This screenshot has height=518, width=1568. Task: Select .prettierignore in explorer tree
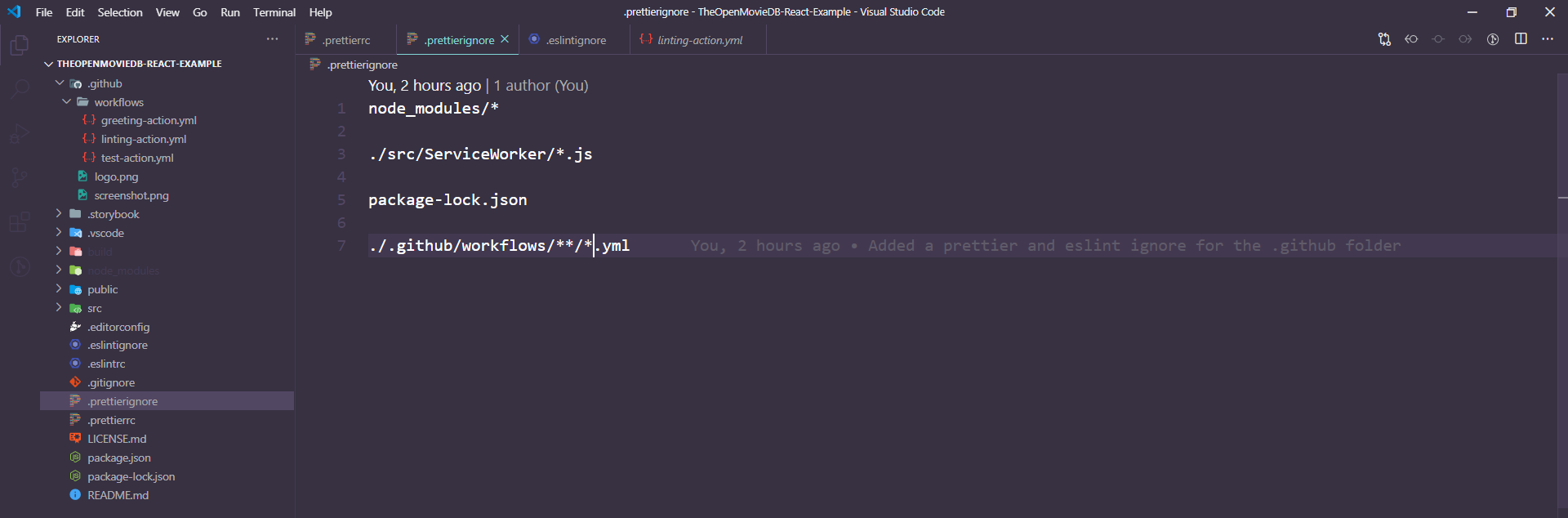pyautogui.click(x=167, y=401)
